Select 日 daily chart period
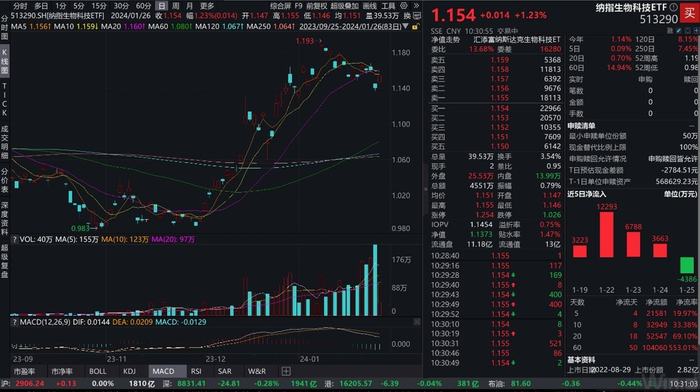The width and height of the screenshot is (700, 392). pyautogui.click(x=162, y=6)
